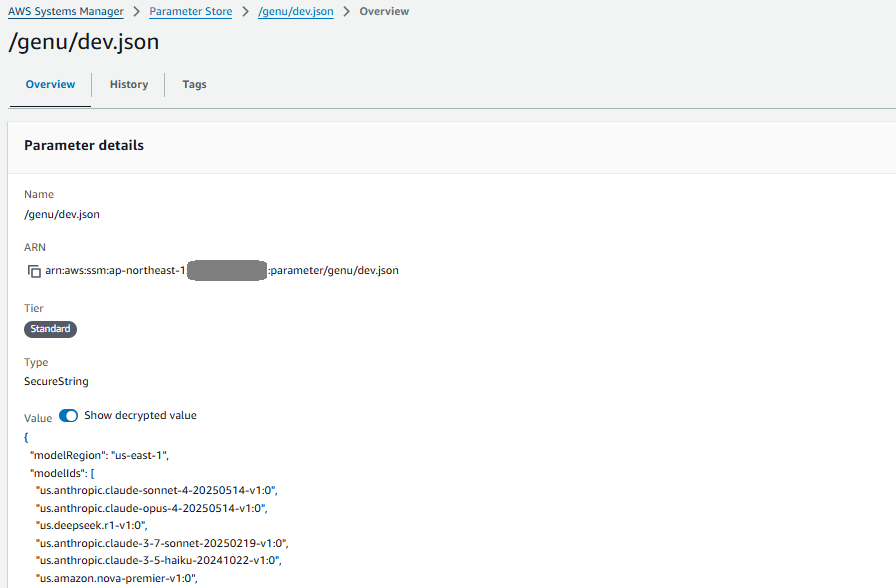Image resolution: width=896 pixels, height=588 pixels.
Task: Click the ARN string starting arn:aws:ssm:ap-northeast-1
Action: coord(222,270)
